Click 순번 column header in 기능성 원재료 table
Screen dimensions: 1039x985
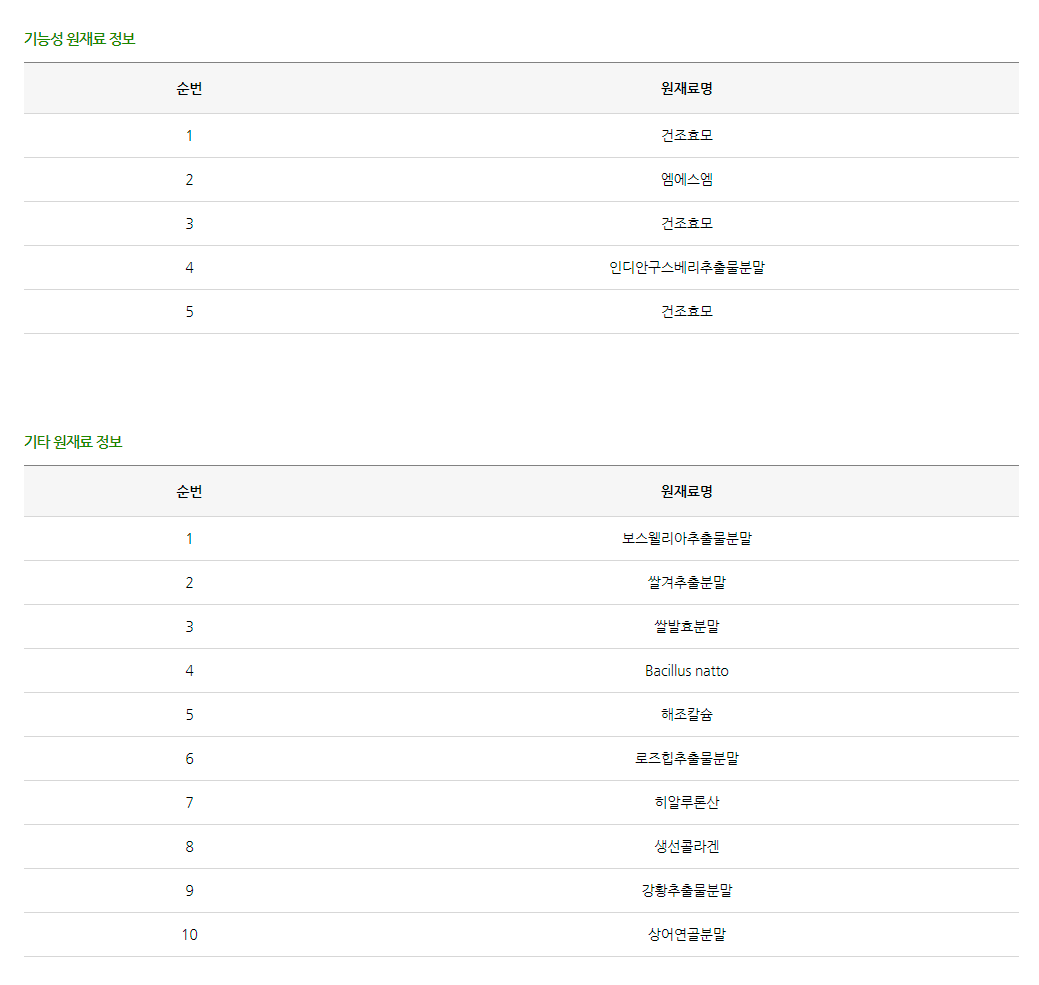pos(189,89)
